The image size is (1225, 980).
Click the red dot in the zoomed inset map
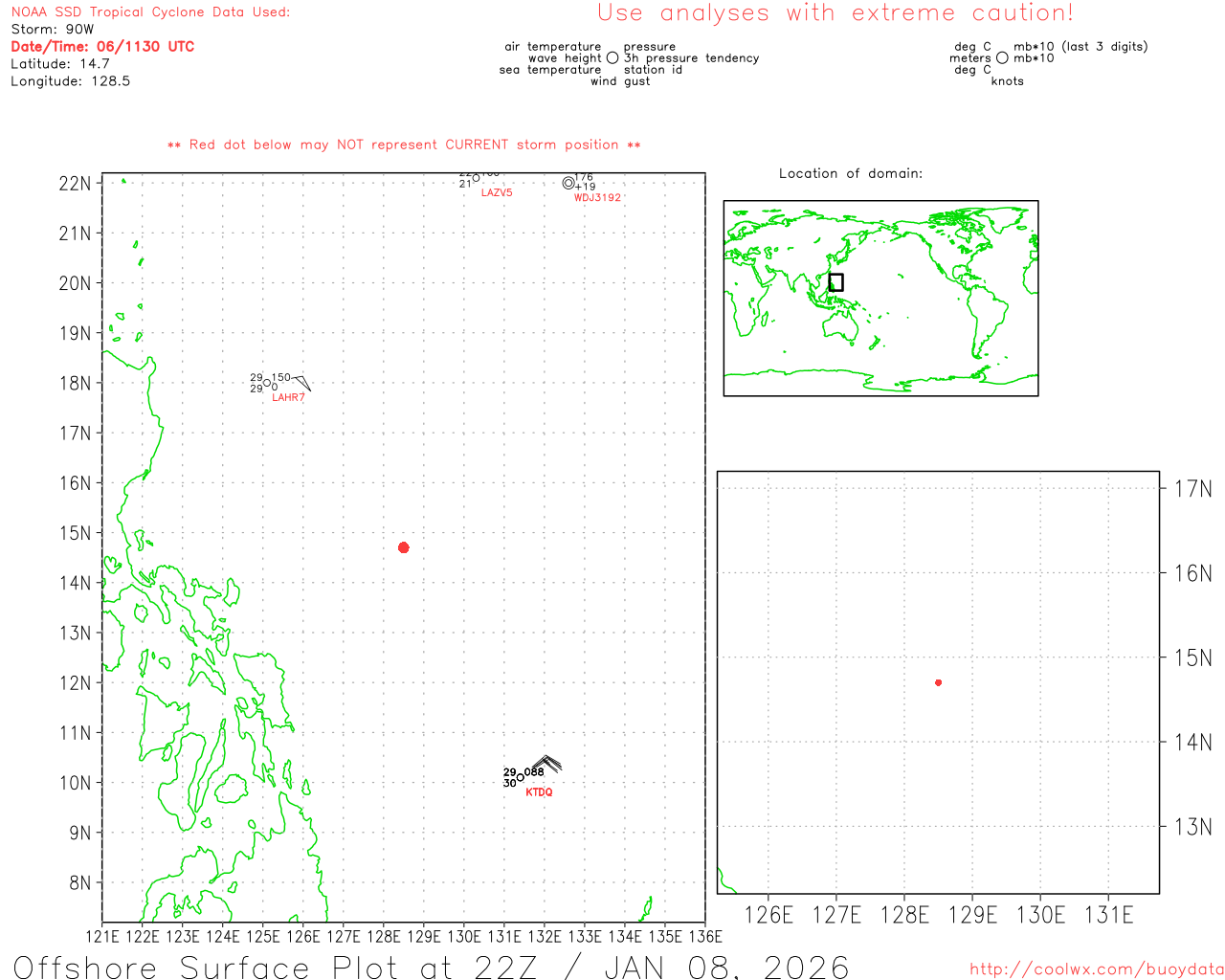pos(938,682)
